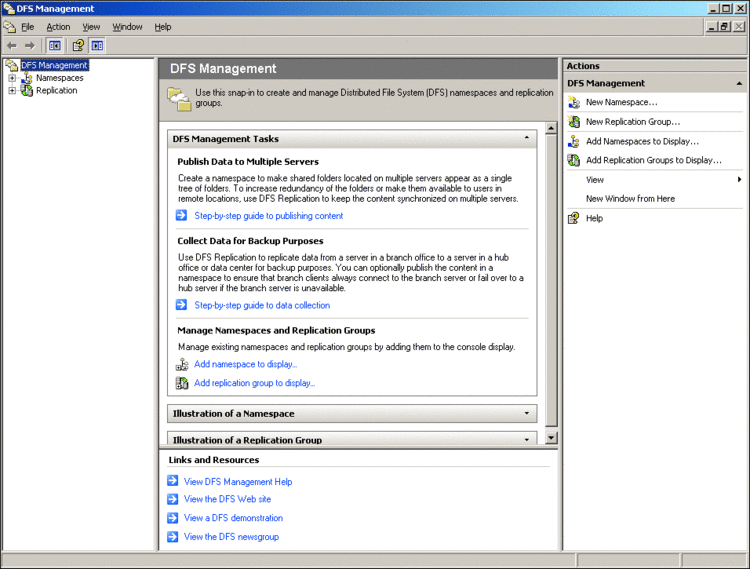Click the Help toolbar icon with question mark
This screenshot has width=750, height=569.
pos(78,46)
